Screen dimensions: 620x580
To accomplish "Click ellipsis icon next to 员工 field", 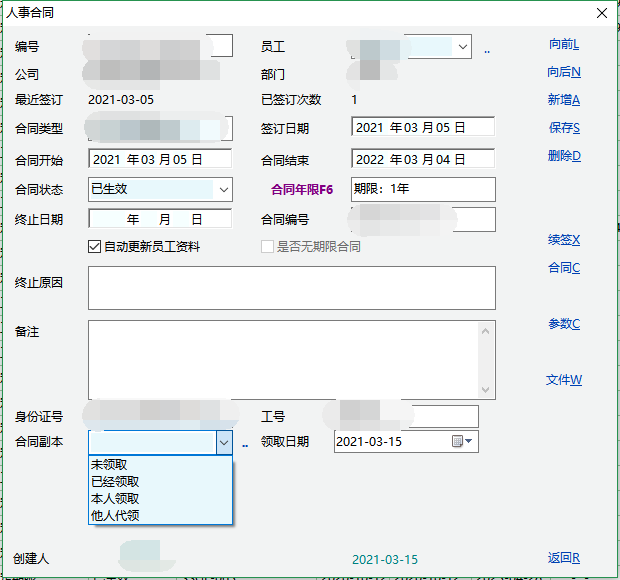I will click(x=487, y=48).
